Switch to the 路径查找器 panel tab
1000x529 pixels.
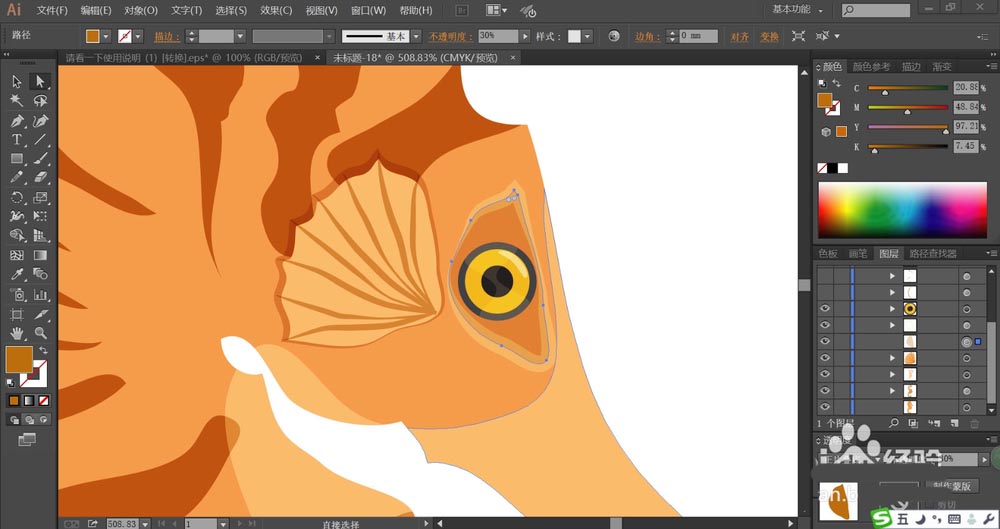click(x=932, y=253)
